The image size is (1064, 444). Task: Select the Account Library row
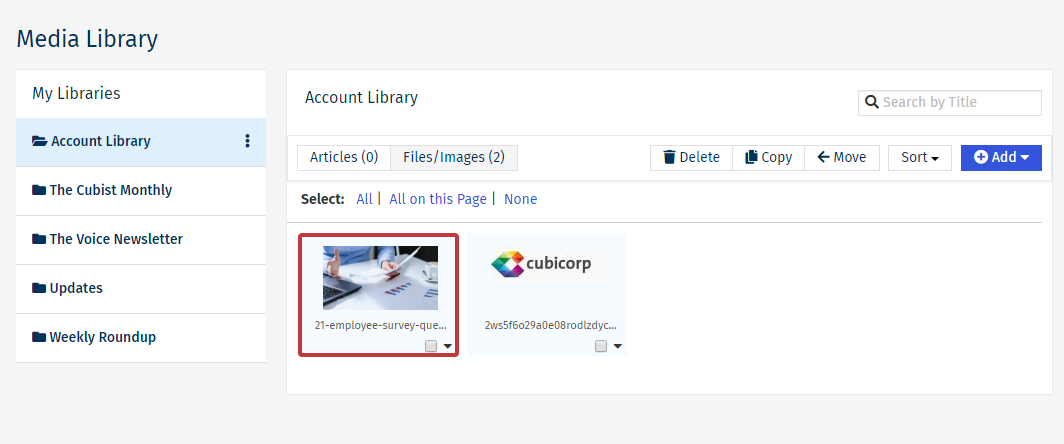coord(141,142)
